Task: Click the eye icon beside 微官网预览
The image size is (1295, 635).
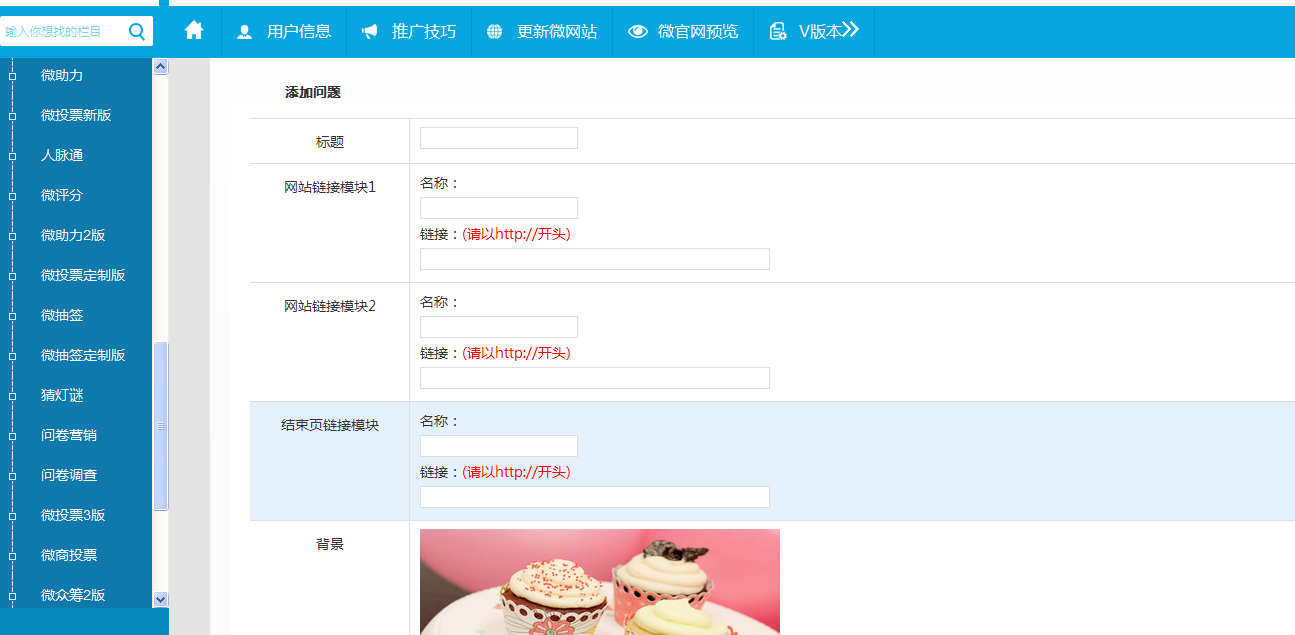Action: (x=637, y=32)
